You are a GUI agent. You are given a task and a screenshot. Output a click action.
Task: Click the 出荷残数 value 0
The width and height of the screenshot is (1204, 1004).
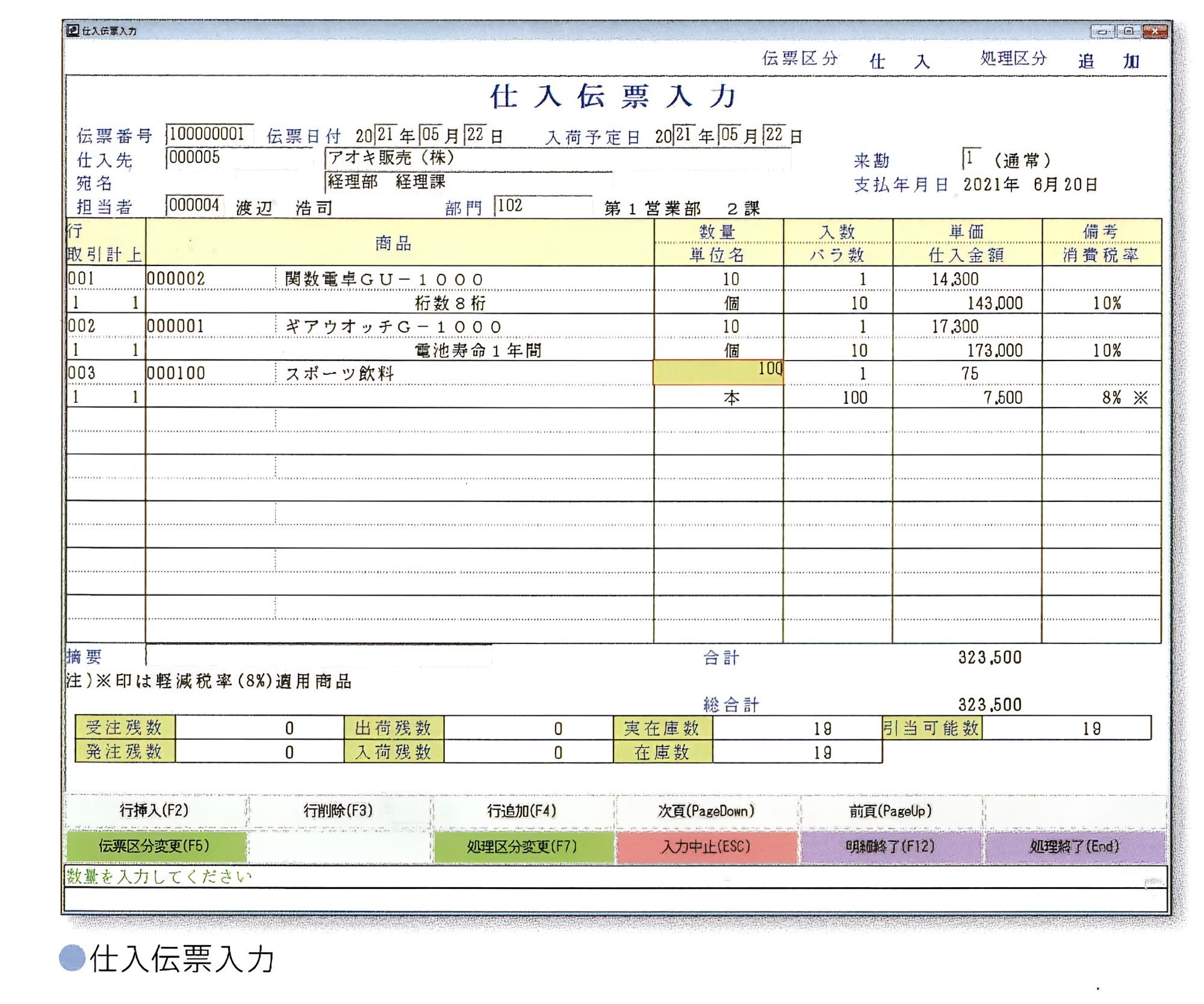(x=529, y=728)
